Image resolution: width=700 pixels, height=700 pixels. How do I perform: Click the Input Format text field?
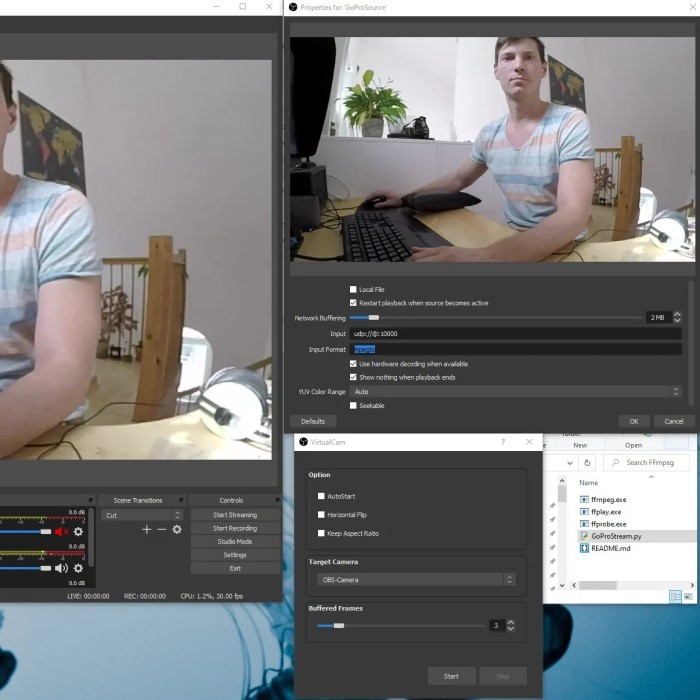[515, 349]
